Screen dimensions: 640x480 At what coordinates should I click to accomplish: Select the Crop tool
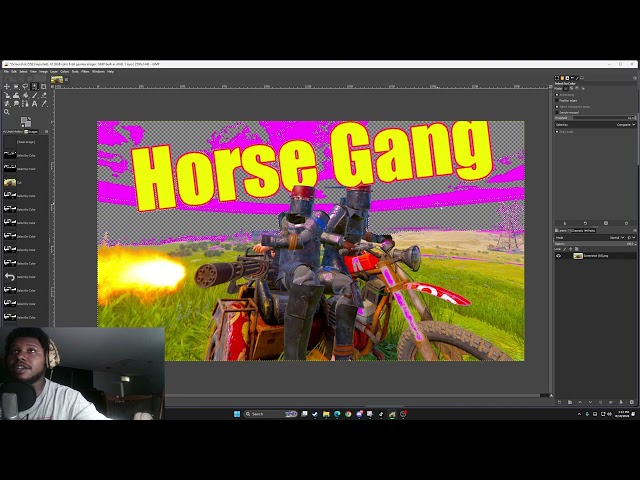point(43,87)
